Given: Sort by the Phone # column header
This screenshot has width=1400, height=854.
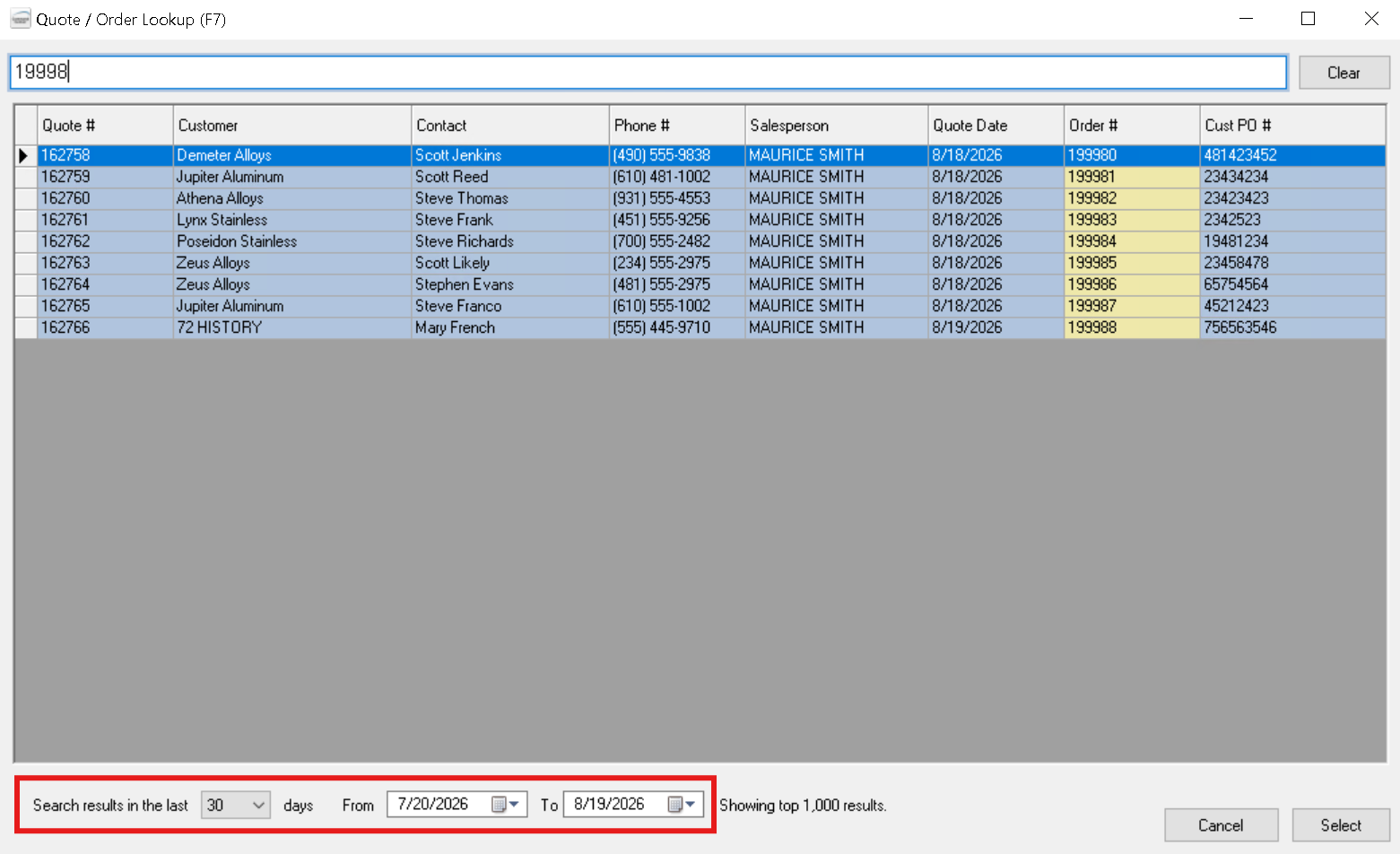Looking at the screenshot, I should (677, 126).
